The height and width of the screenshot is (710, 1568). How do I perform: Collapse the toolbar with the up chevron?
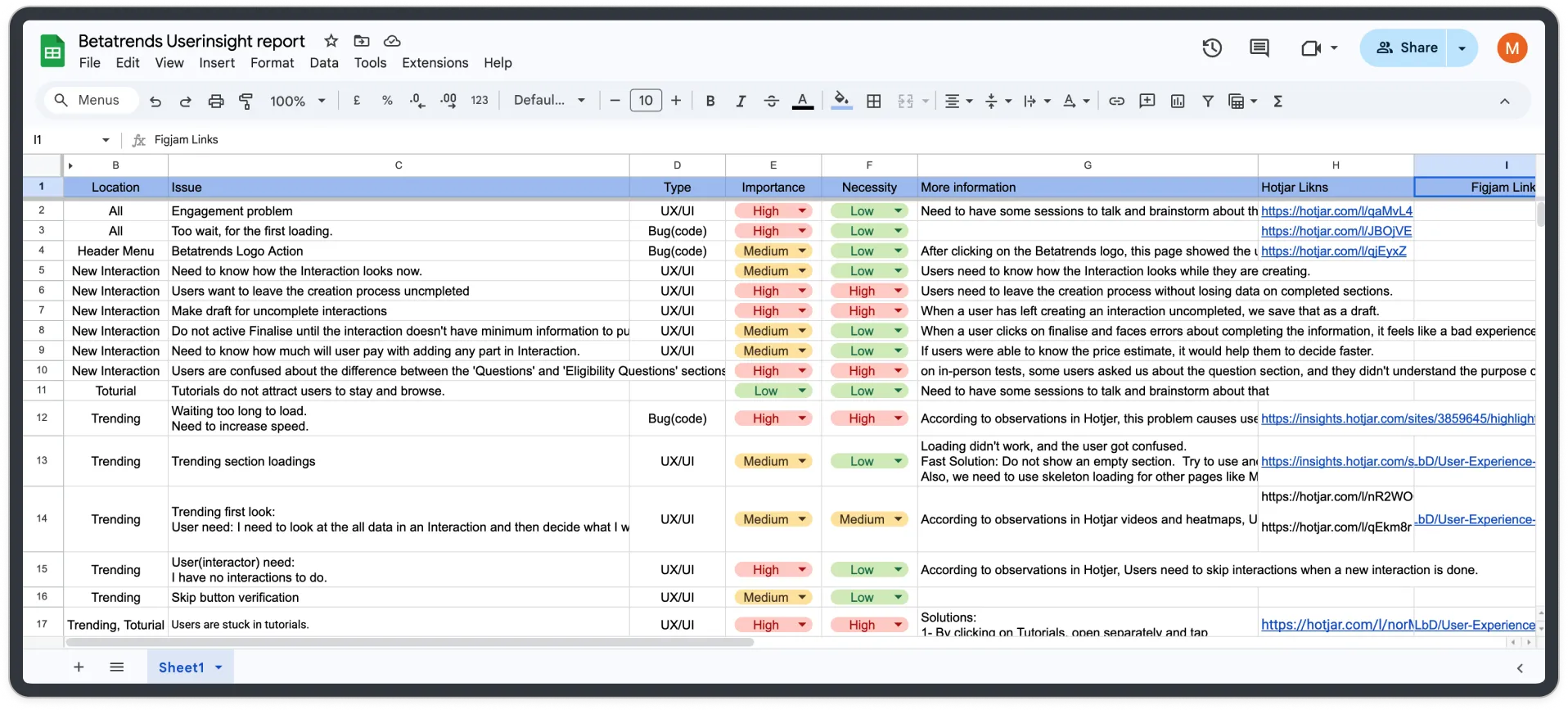[x=1504, y=101]
